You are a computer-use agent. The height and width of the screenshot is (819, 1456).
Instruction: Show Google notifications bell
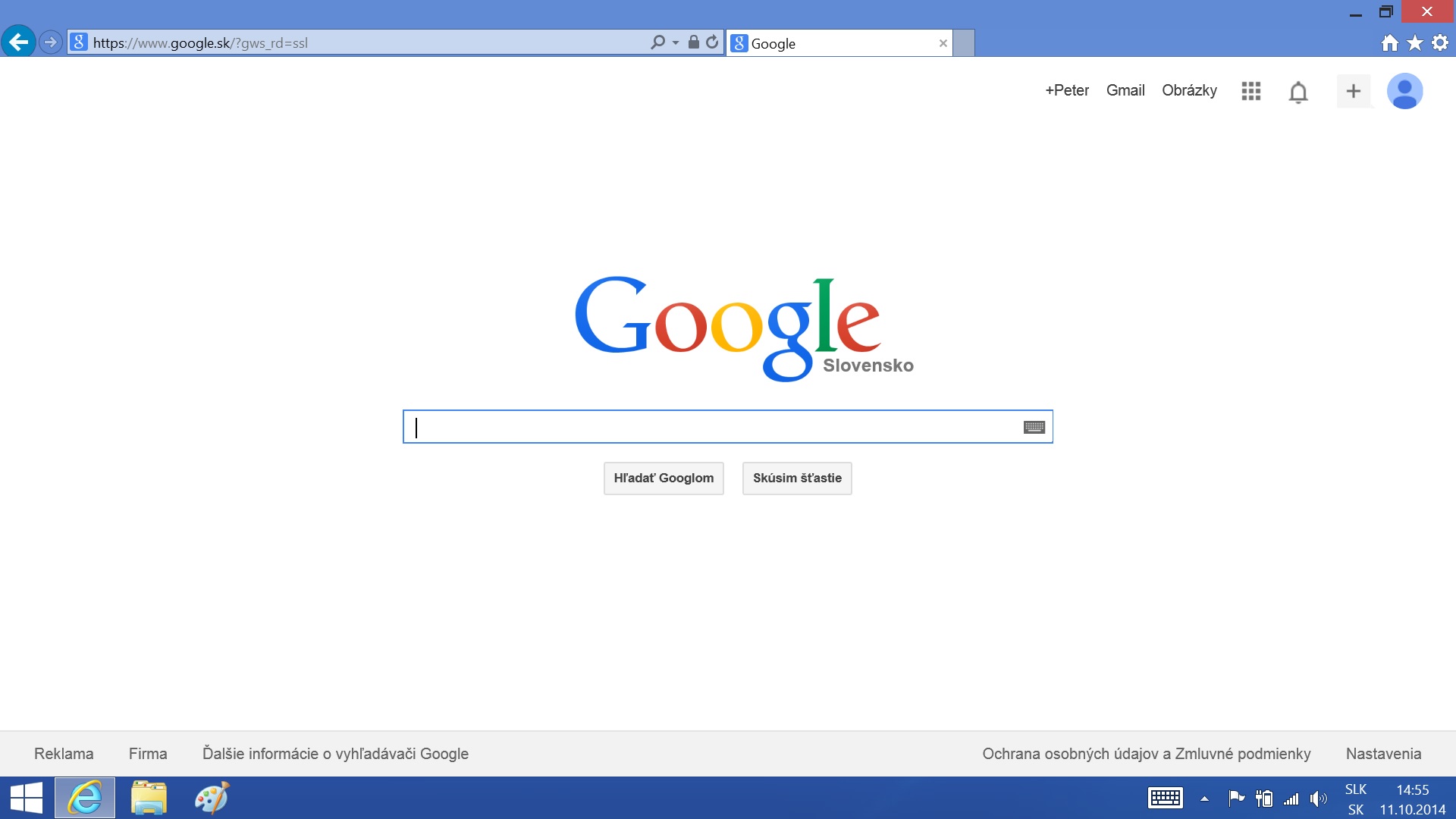point(1298,92)
